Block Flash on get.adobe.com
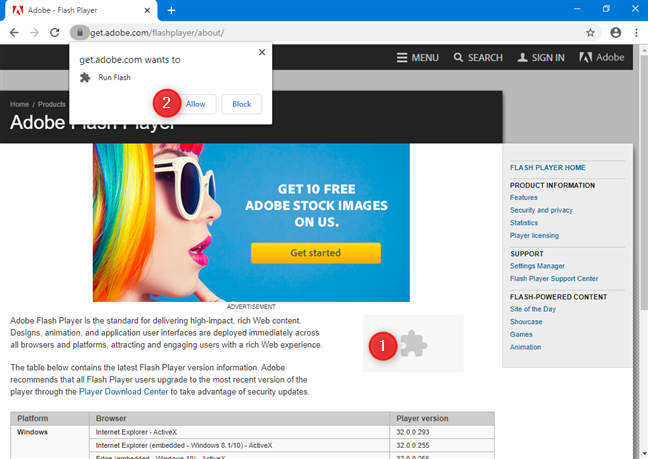648x459 pixels. [x=241, y=104]
